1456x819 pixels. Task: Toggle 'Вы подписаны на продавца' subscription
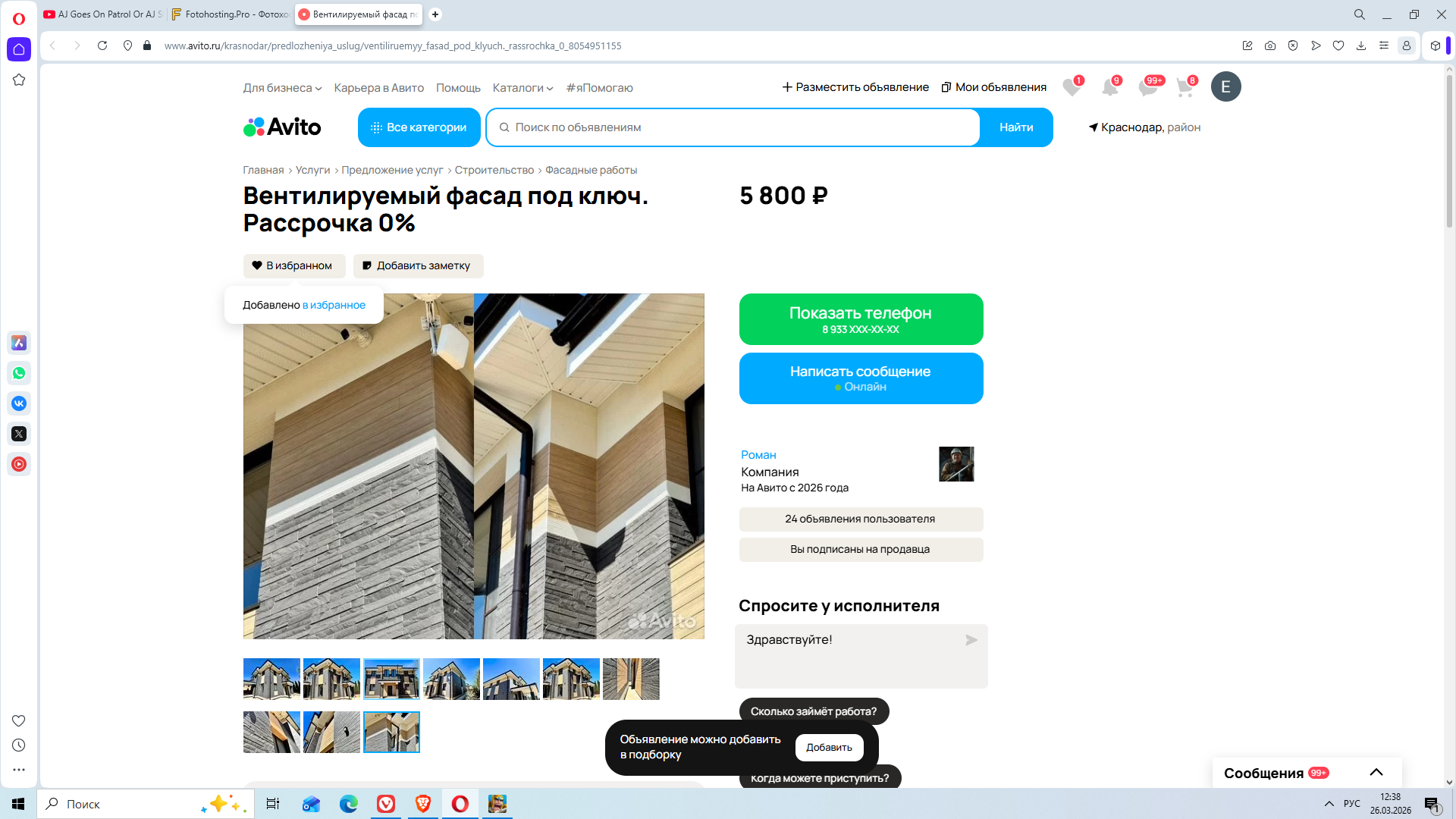[861, 549]
